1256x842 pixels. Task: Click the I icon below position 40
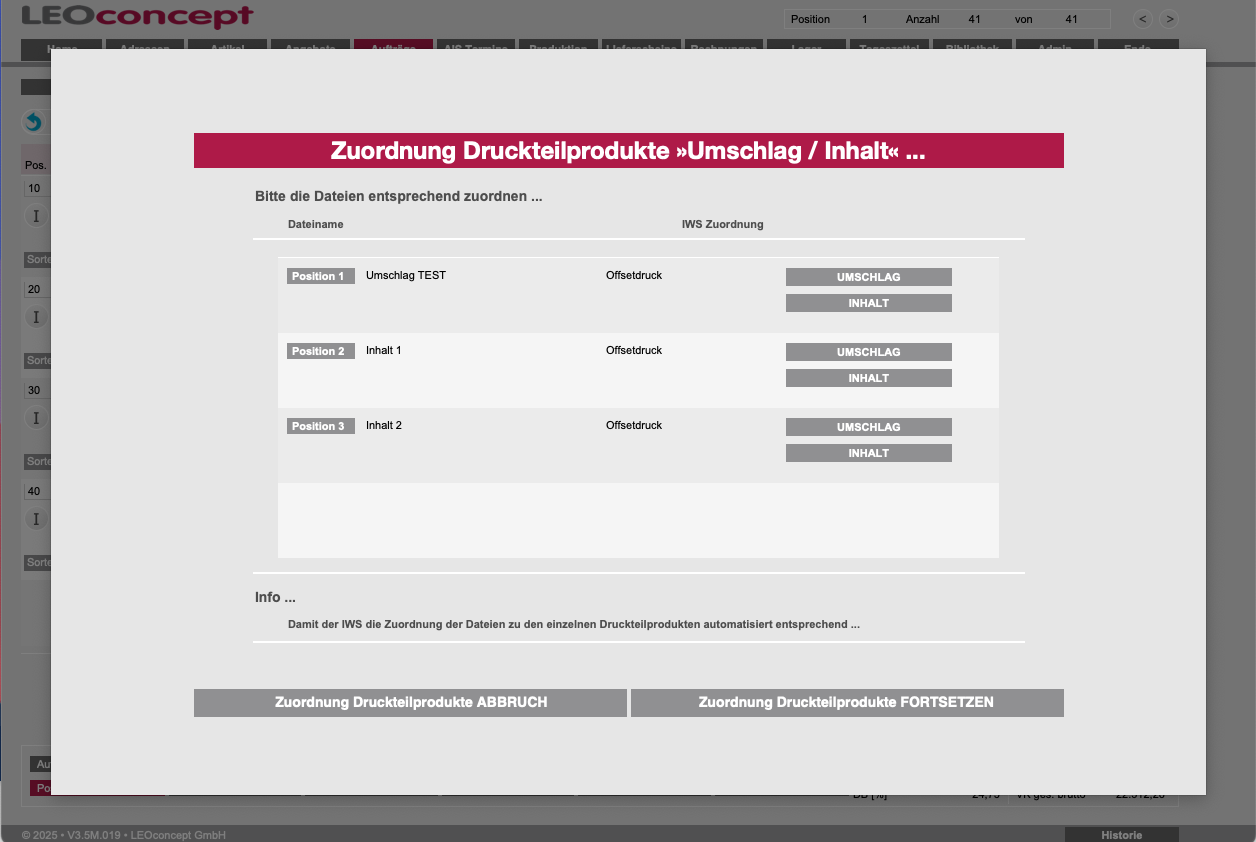click(x=36, y=519)
